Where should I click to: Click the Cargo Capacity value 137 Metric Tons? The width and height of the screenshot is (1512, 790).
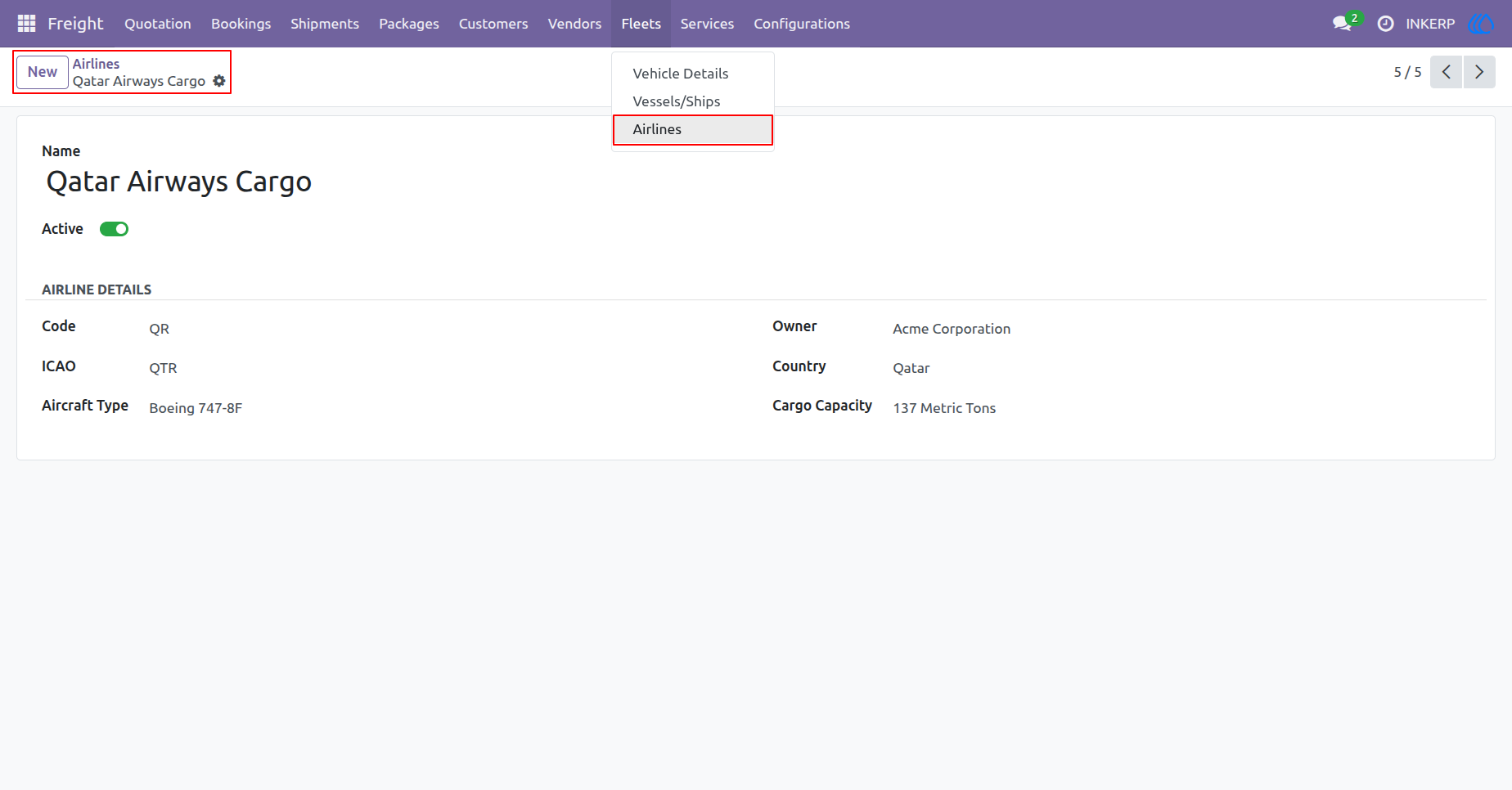pyautogui.click(x=944, y=408)
